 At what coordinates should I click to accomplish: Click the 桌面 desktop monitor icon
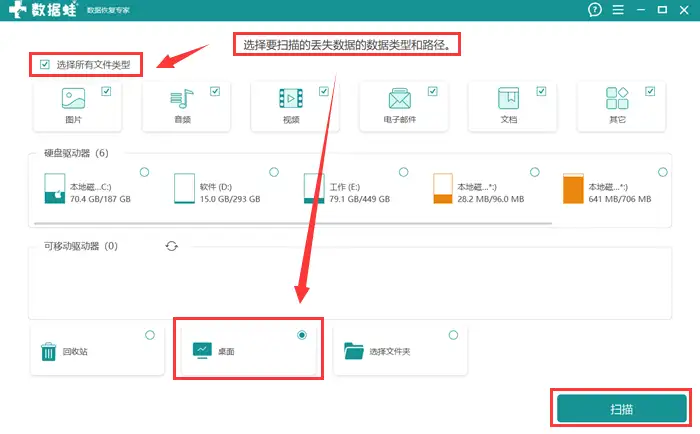202,351
